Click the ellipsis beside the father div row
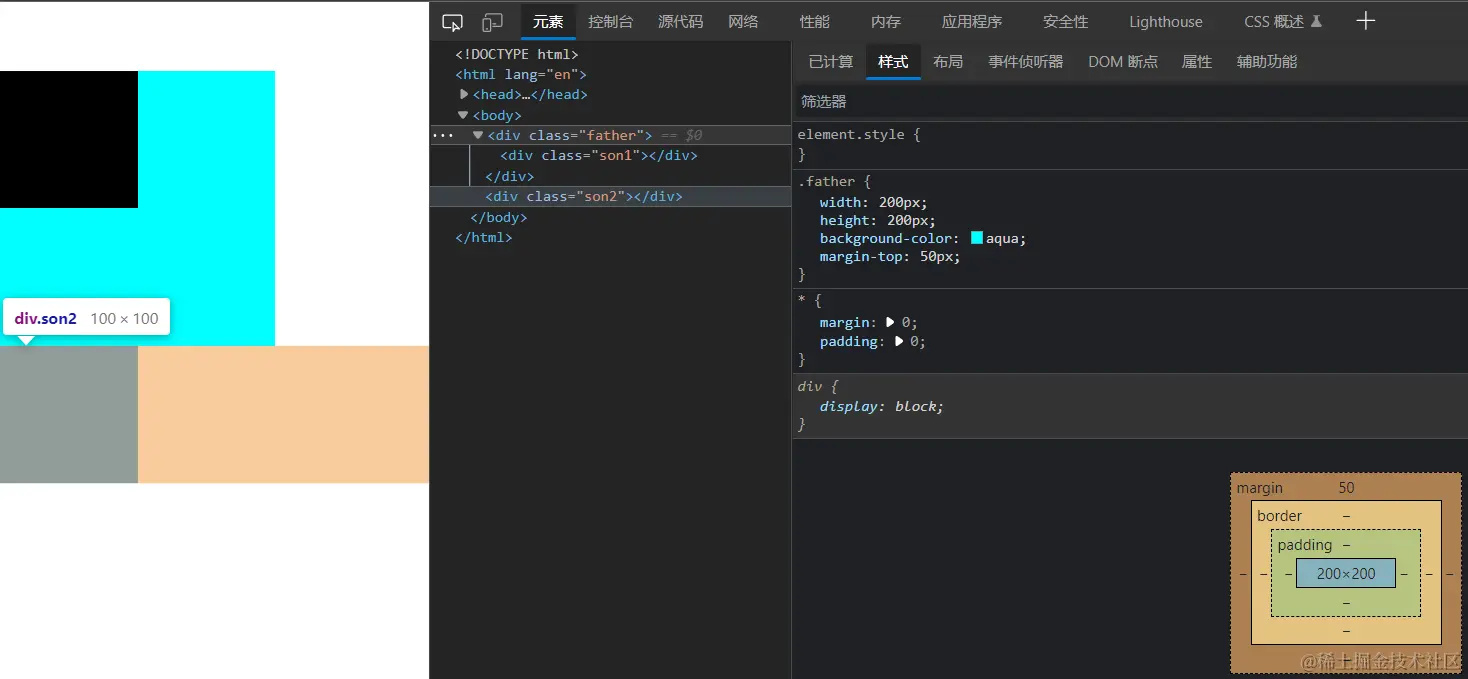Screen dimensions: 1468x679 pyautogui.click(x=443, y=135)
